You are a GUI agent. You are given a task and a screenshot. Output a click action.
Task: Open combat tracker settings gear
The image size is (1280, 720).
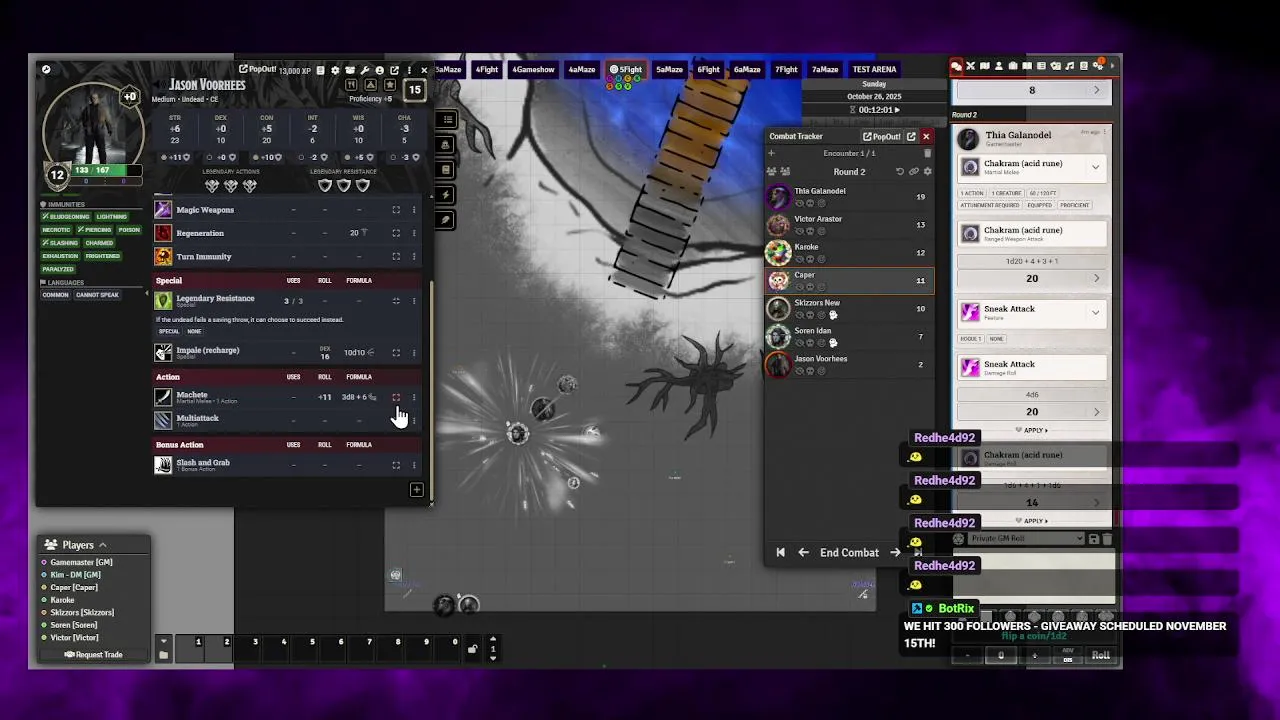(x=927, y=171)
